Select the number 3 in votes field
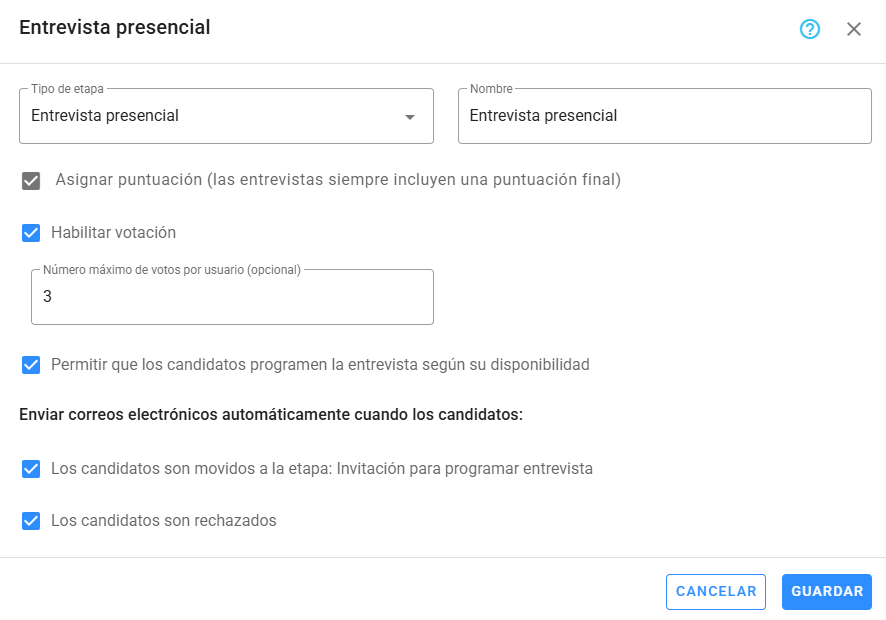This screenshot has height=620, width=886. (49, 296)
